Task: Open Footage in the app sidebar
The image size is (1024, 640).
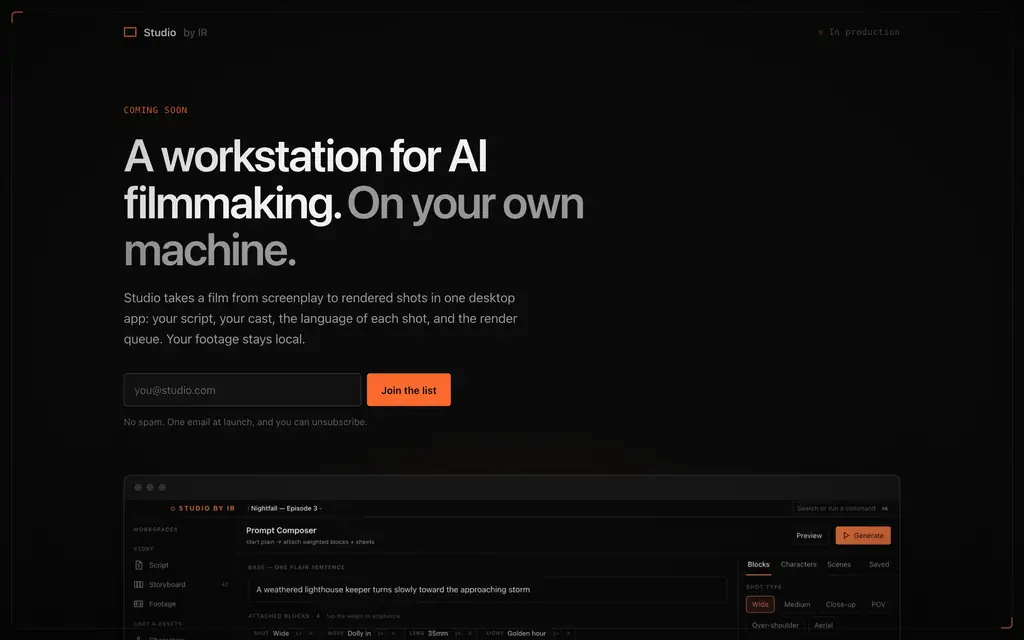Action: pos(155,604)
